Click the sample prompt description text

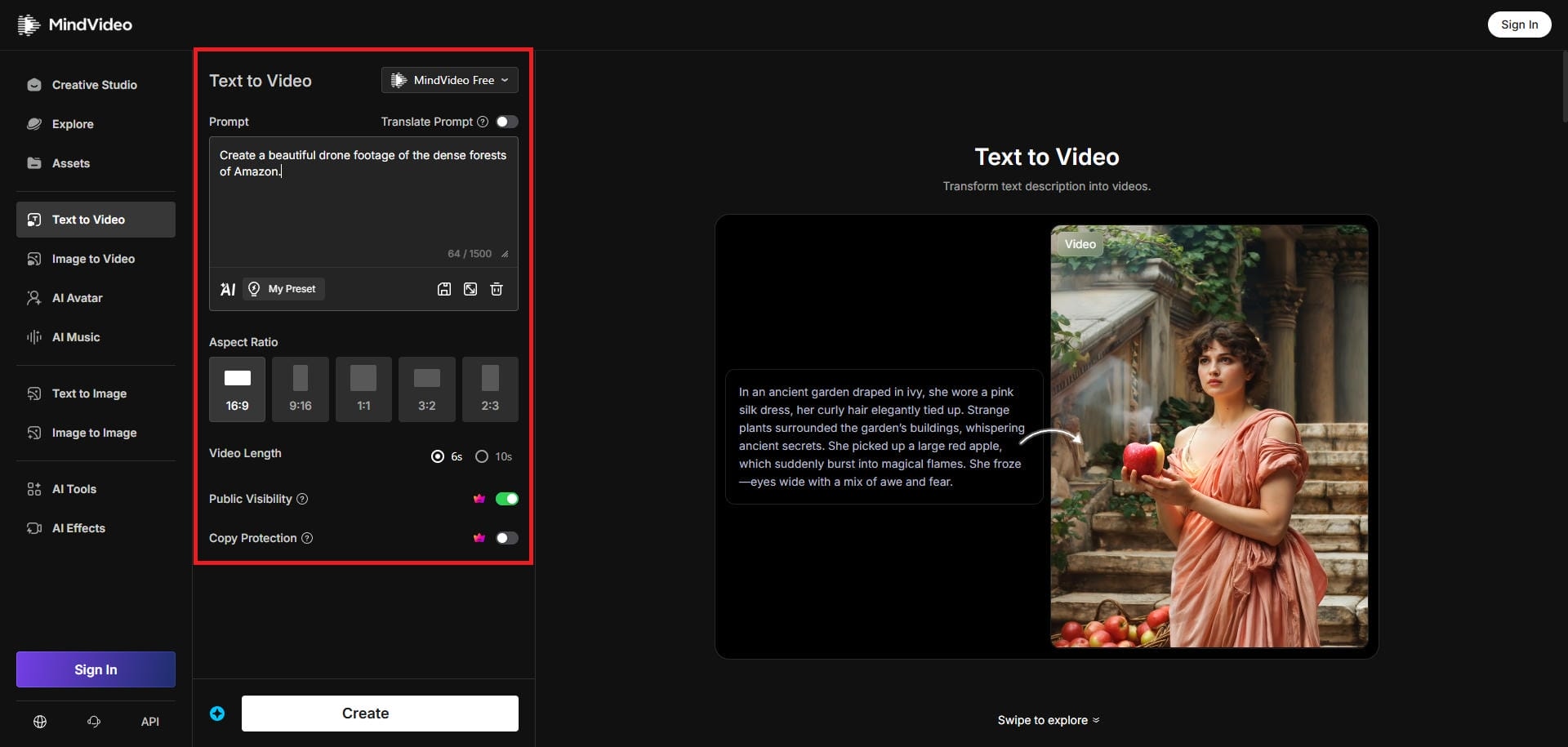[882, 437]
